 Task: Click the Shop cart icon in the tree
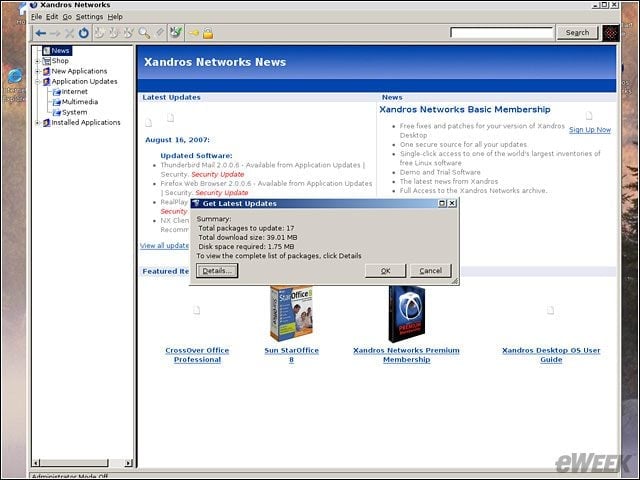pos(47,61)
